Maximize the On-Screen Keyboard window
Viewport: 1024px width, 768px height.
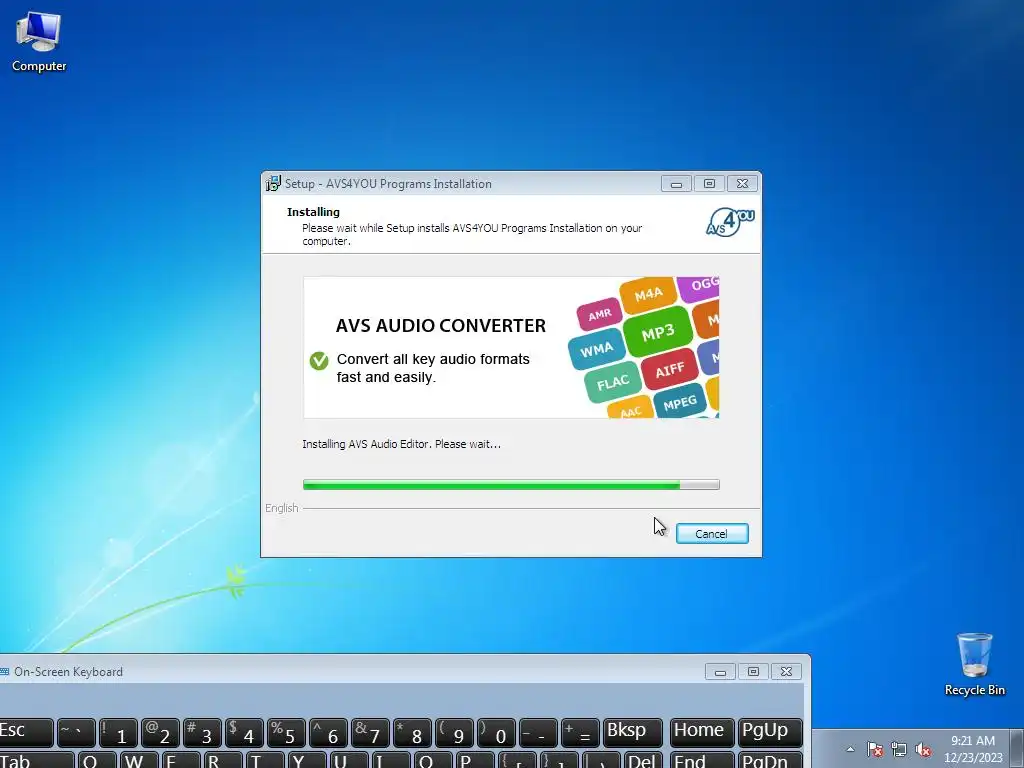pyautogui.click(x=753, y=672)
